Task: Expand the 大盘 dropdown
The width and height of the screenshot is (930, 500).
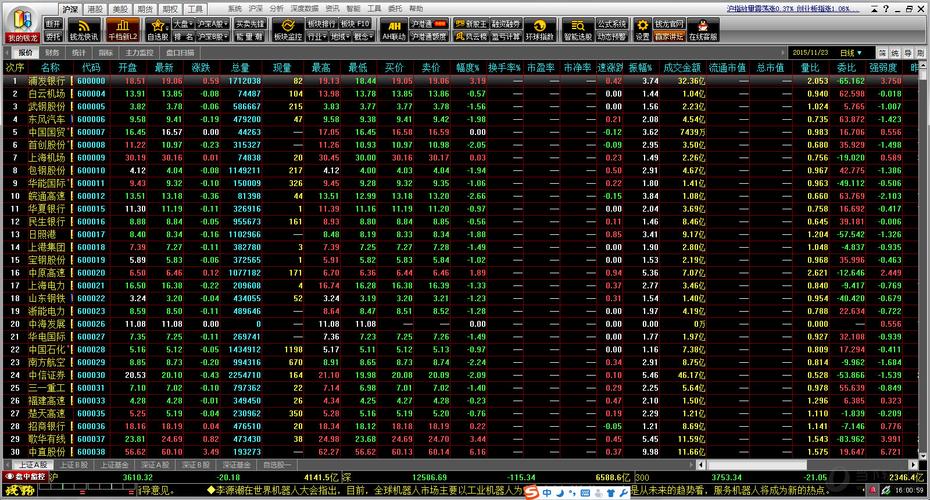Action: tap(183, 22)
